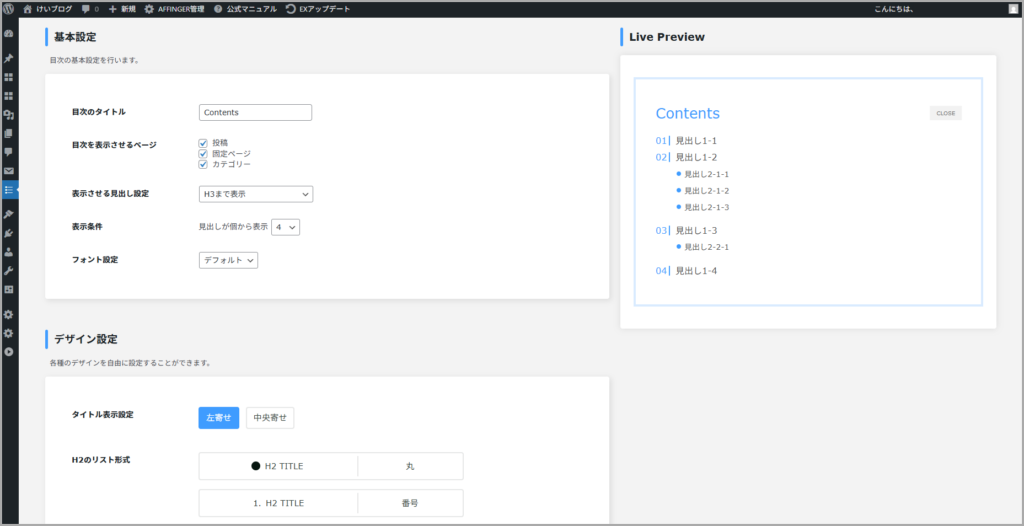Toggle the 固定ページ checkbox
Viewport: 1024px width, 526px height.
tap(203, 154)
